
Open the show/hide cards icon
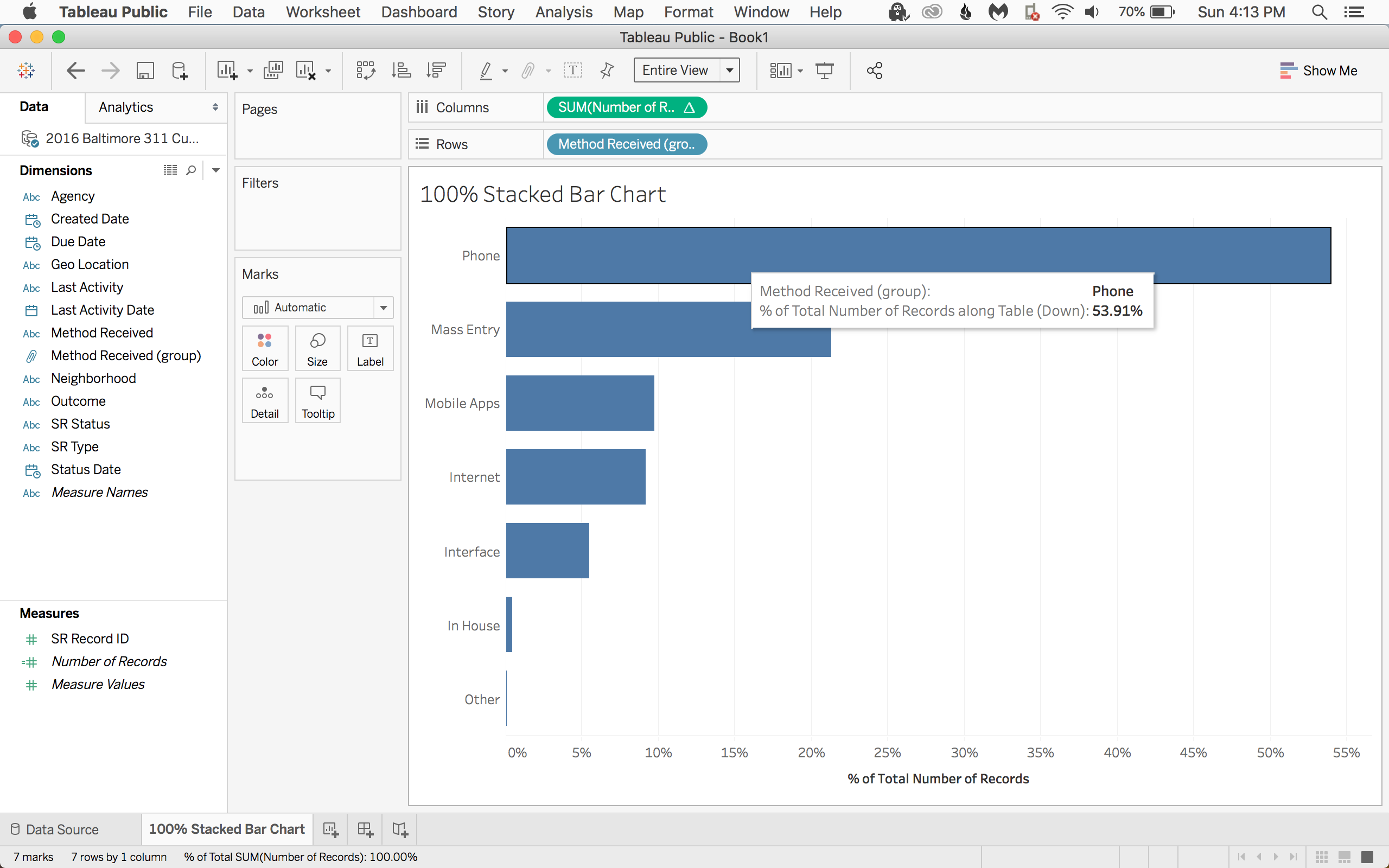781,71
